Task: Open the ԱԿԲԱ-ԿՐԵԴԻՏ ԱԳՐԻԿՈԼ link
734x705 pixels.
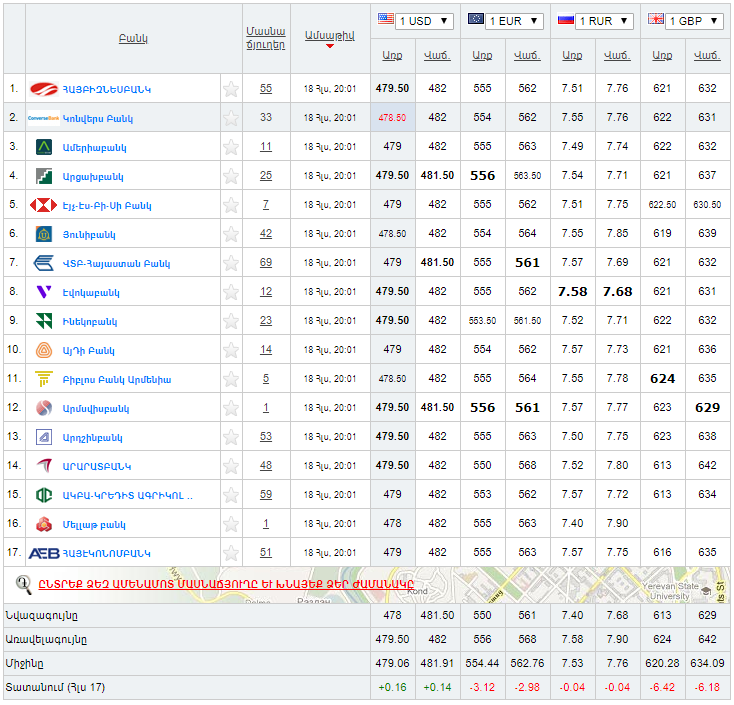Action: tap(128, 496)
